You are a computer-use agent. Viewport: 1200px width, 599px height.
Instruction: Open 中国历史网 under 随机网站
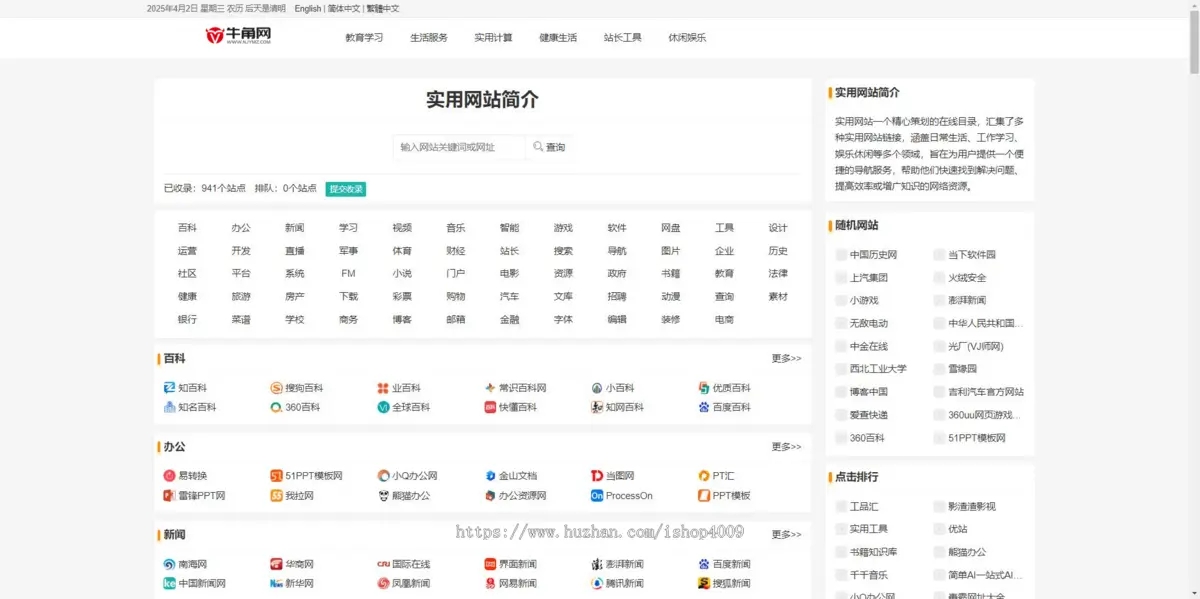(x=873, y=255)
